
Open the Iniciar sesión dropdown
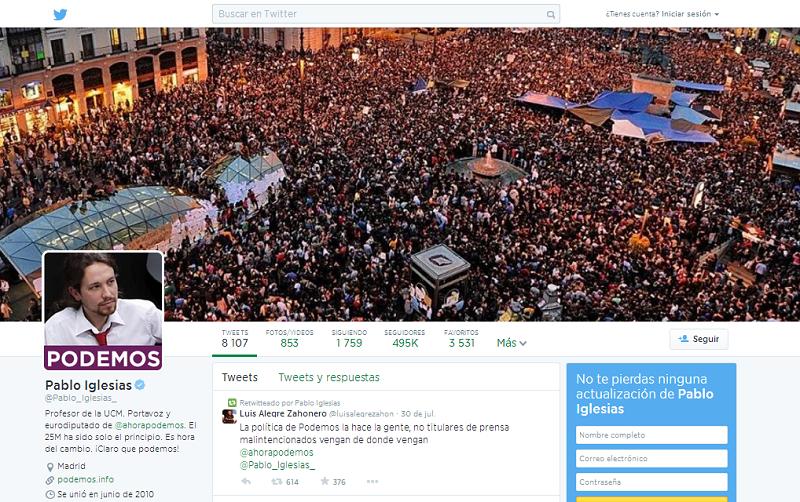coord(662,14)
